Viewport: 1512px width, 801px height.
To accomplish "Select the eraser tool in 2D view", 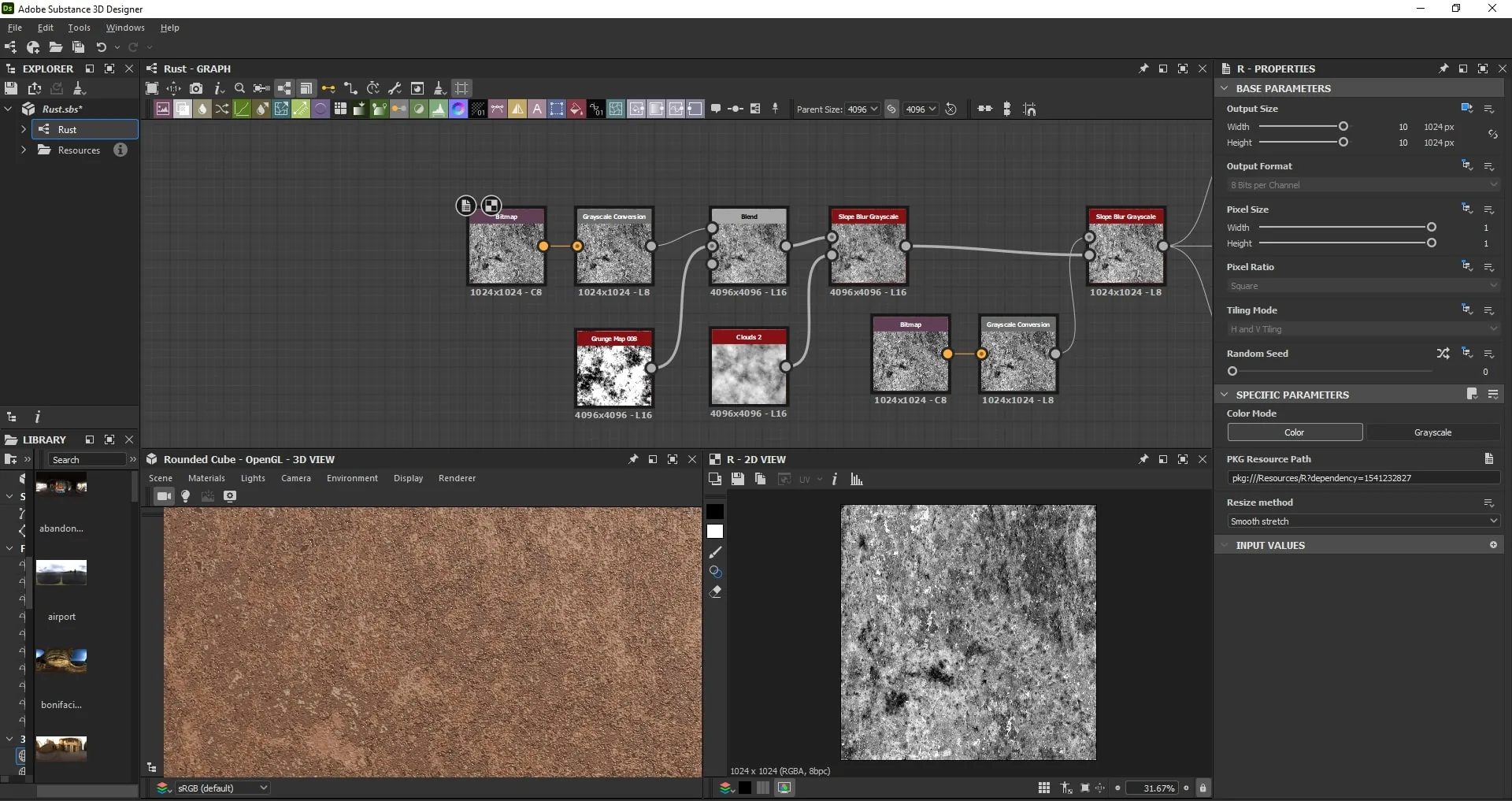I will coord(715,591).
